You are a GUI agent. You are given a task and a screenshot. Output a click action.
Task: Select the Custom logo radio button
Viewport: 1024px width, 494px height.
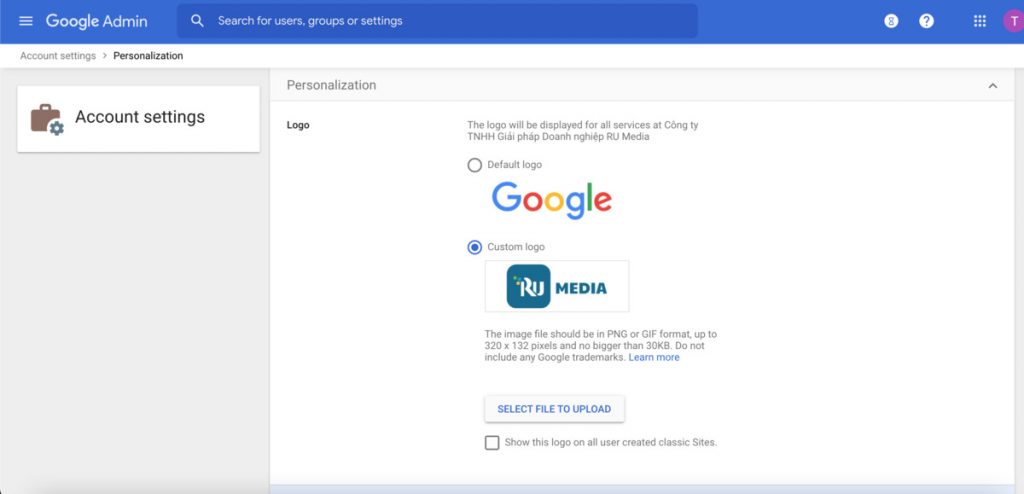[475, 248]
